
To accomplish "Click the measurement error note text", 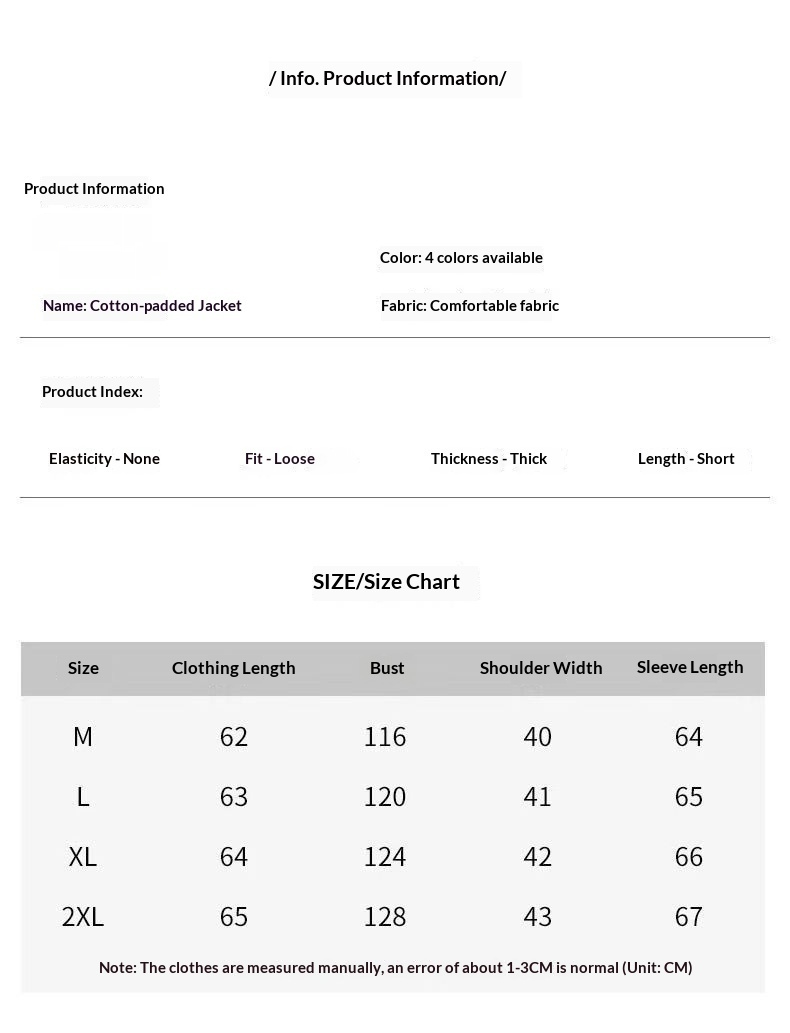I will [x=395, y=968].
